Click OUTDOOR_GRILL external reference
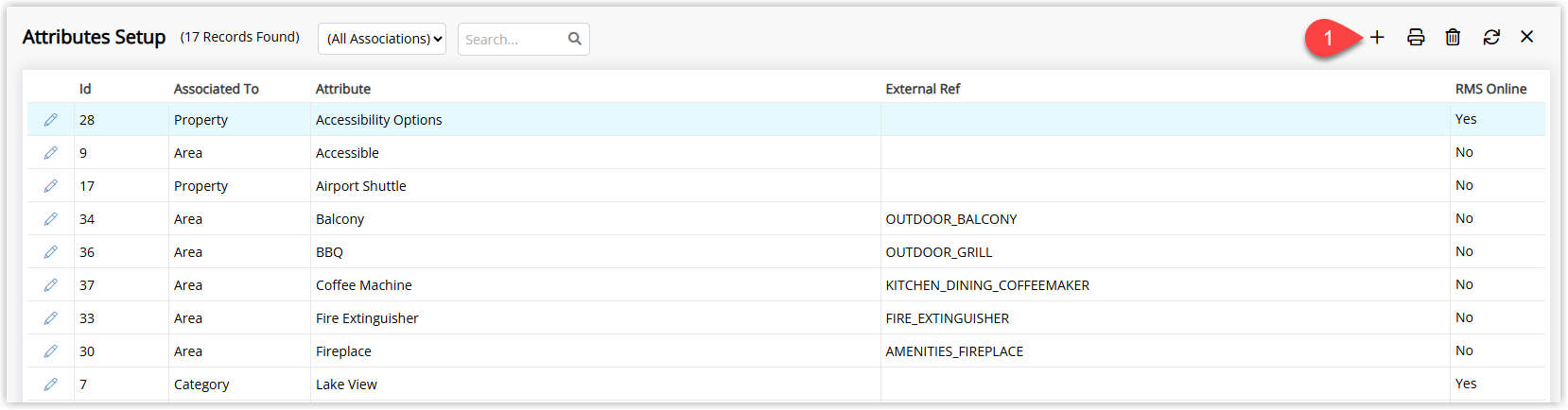 [x=939, y=252]
